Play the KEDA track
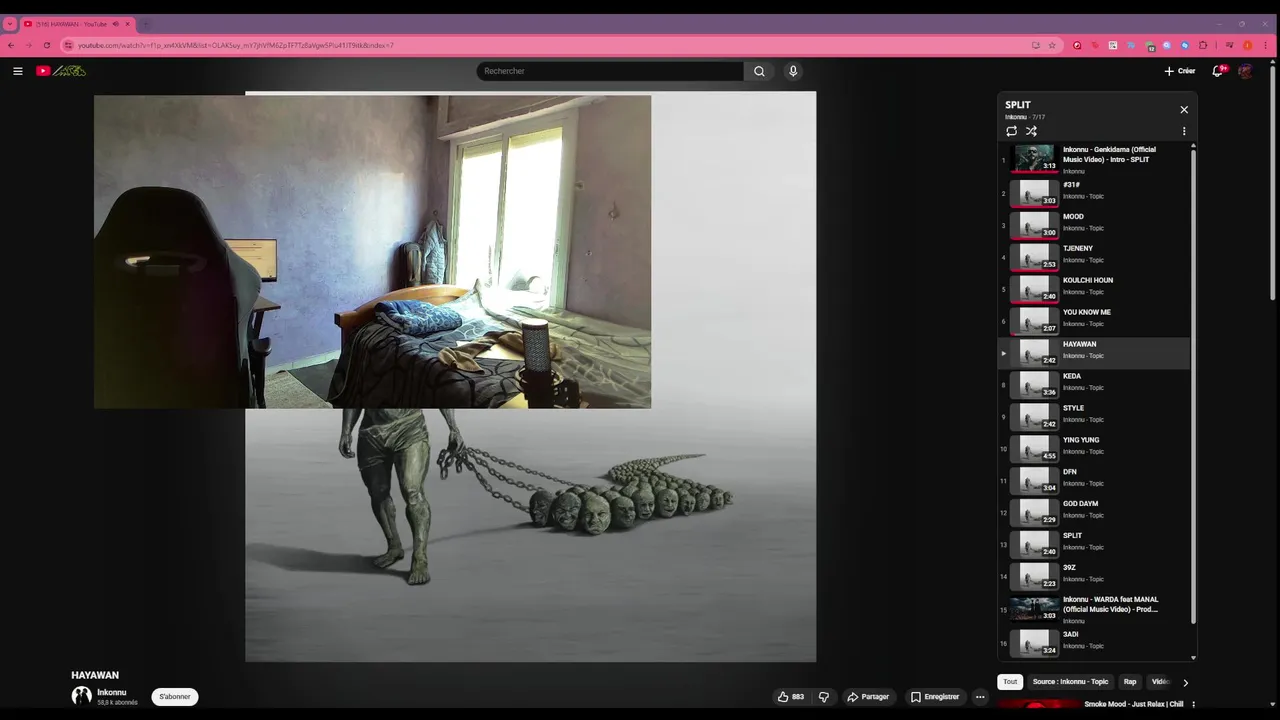Image resolution: width=1280 pixels, height=720 pixels. [1094, 384]
